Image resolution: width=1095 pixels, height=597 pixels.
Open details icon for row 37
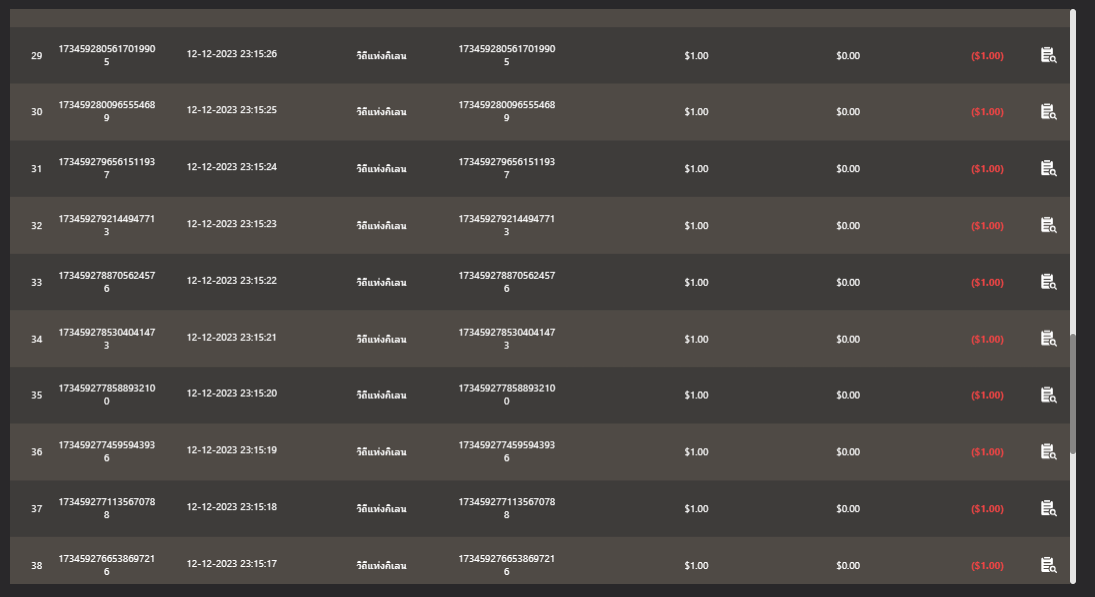(1047, 508)
